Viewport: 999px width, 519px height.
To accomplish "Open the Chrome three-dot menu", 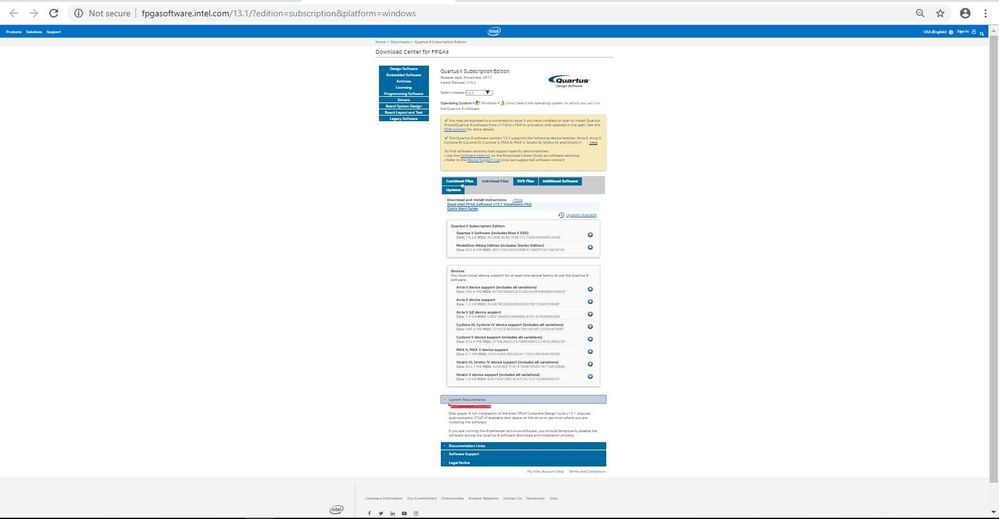I will click(x=986, y=13).
